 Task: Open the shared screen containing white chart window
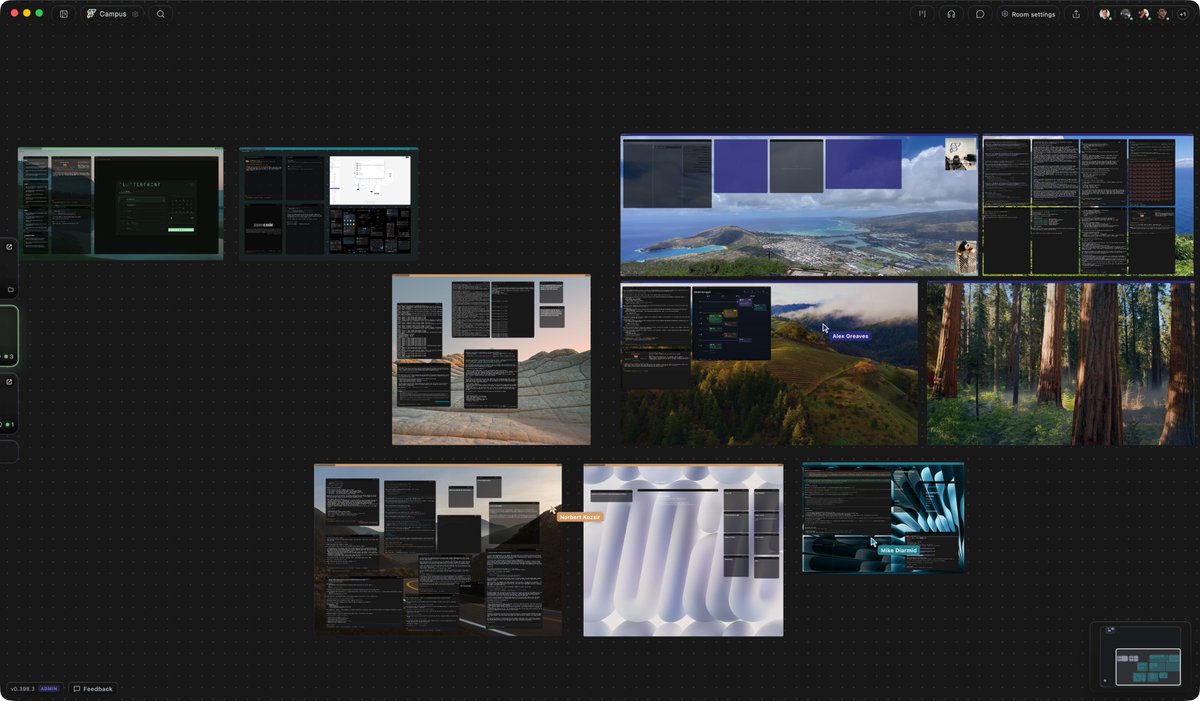(x=328, y=203)
